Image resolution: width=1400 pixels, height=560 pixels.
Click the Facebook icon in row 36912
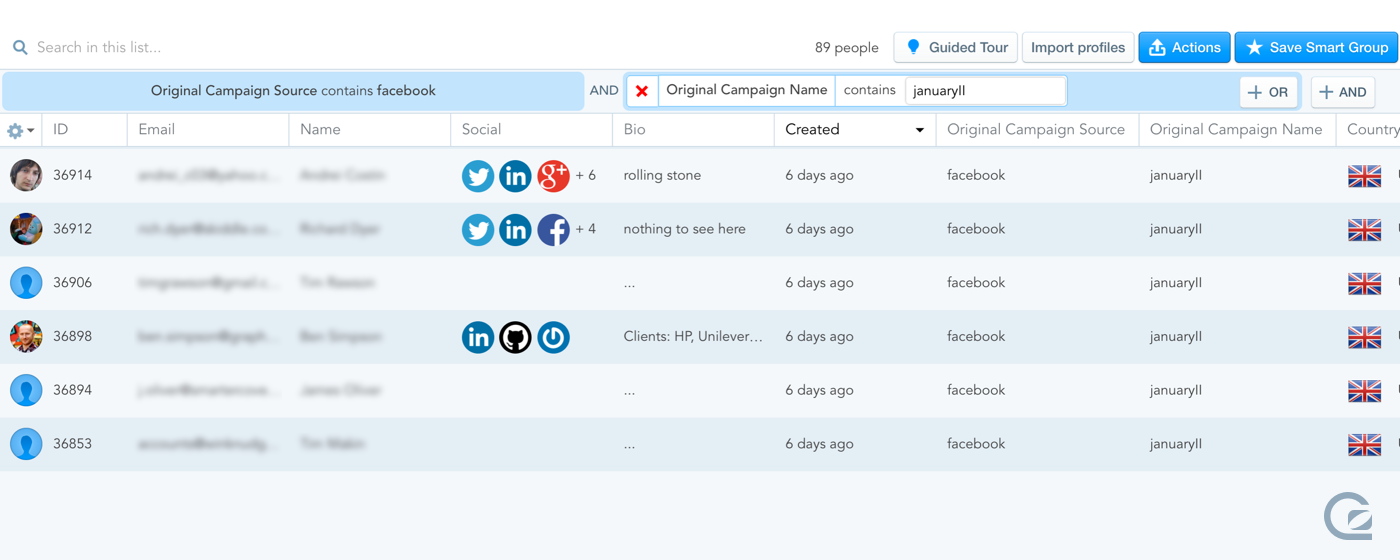click(553, 230)
